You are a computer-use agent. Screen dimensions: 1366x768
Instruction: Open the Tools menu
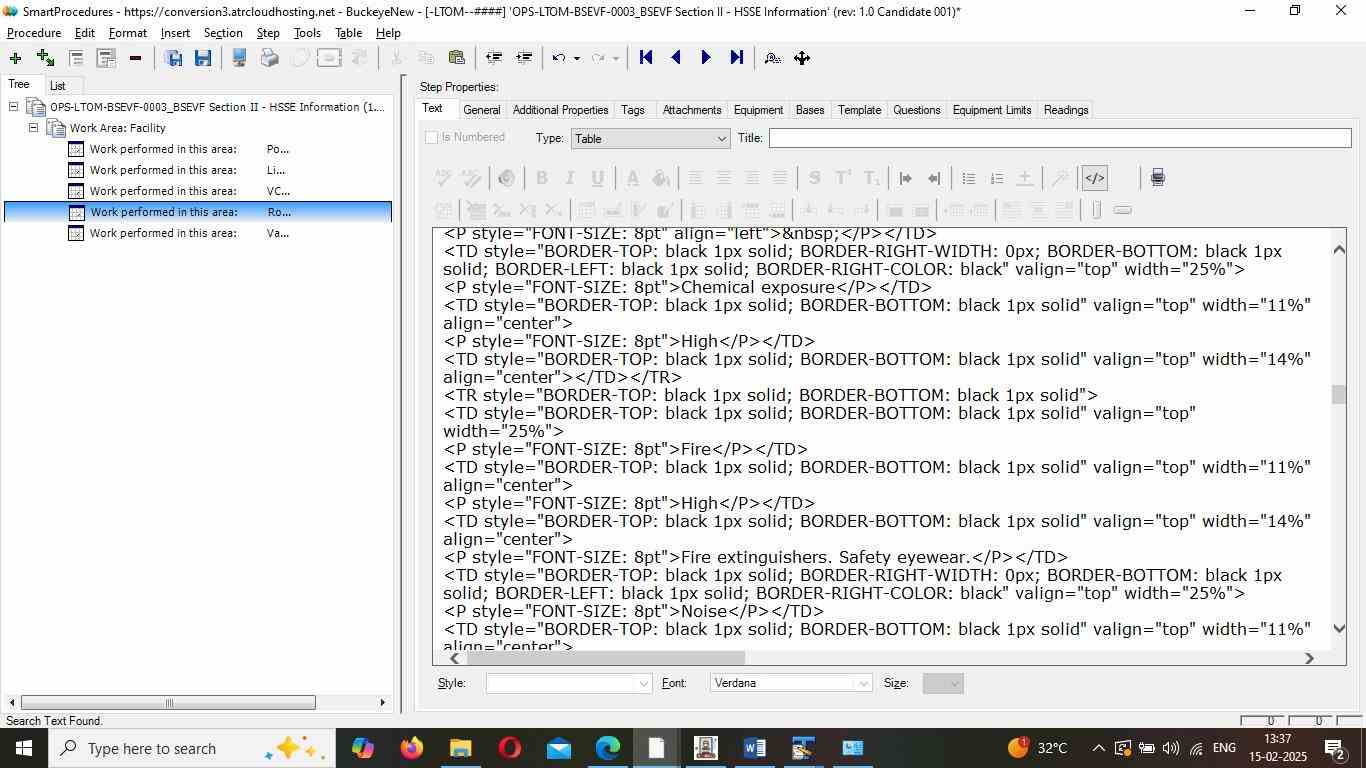307,33
